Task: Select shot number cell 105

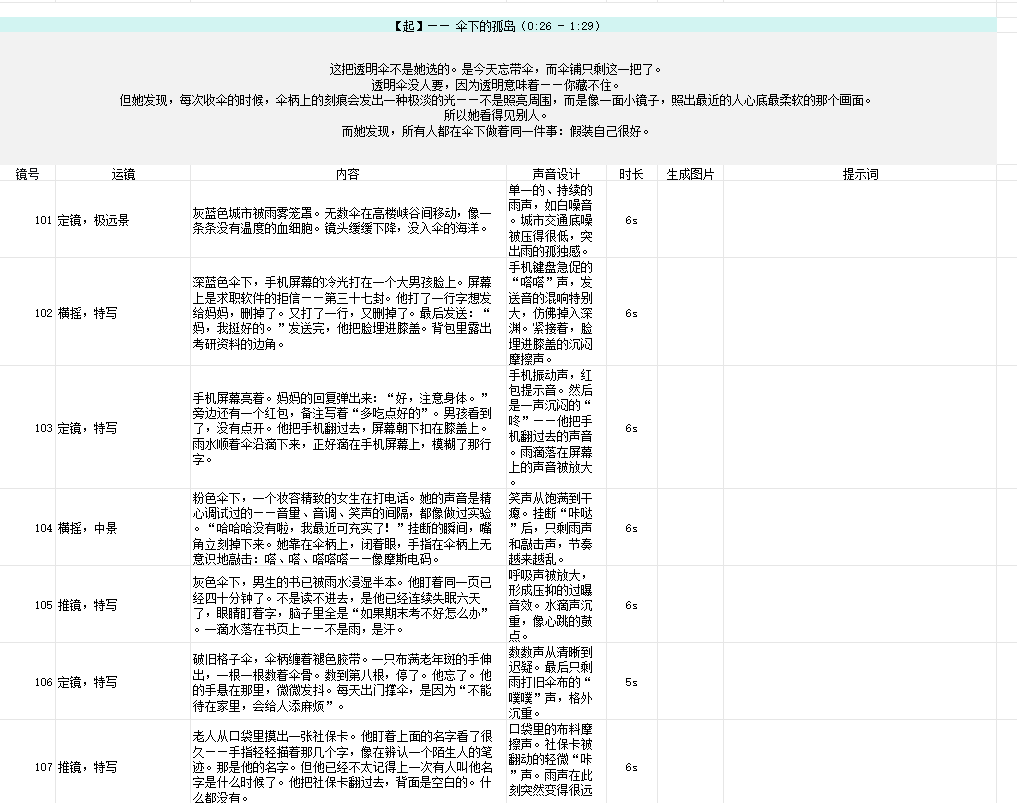Action: coord(27,605)
